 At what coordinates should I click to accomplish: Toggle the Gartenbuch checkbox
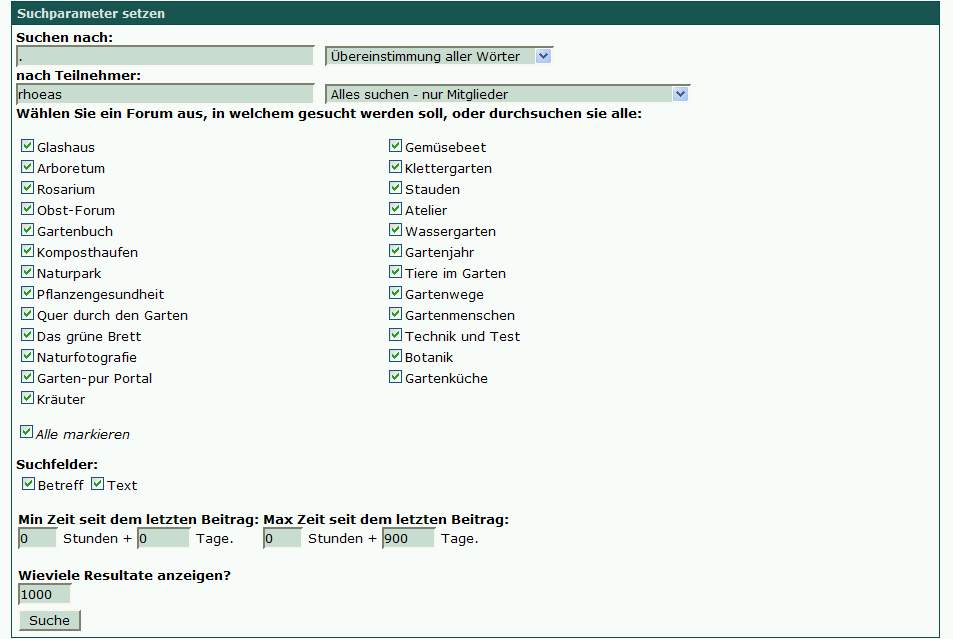click(x=27, y=230)
